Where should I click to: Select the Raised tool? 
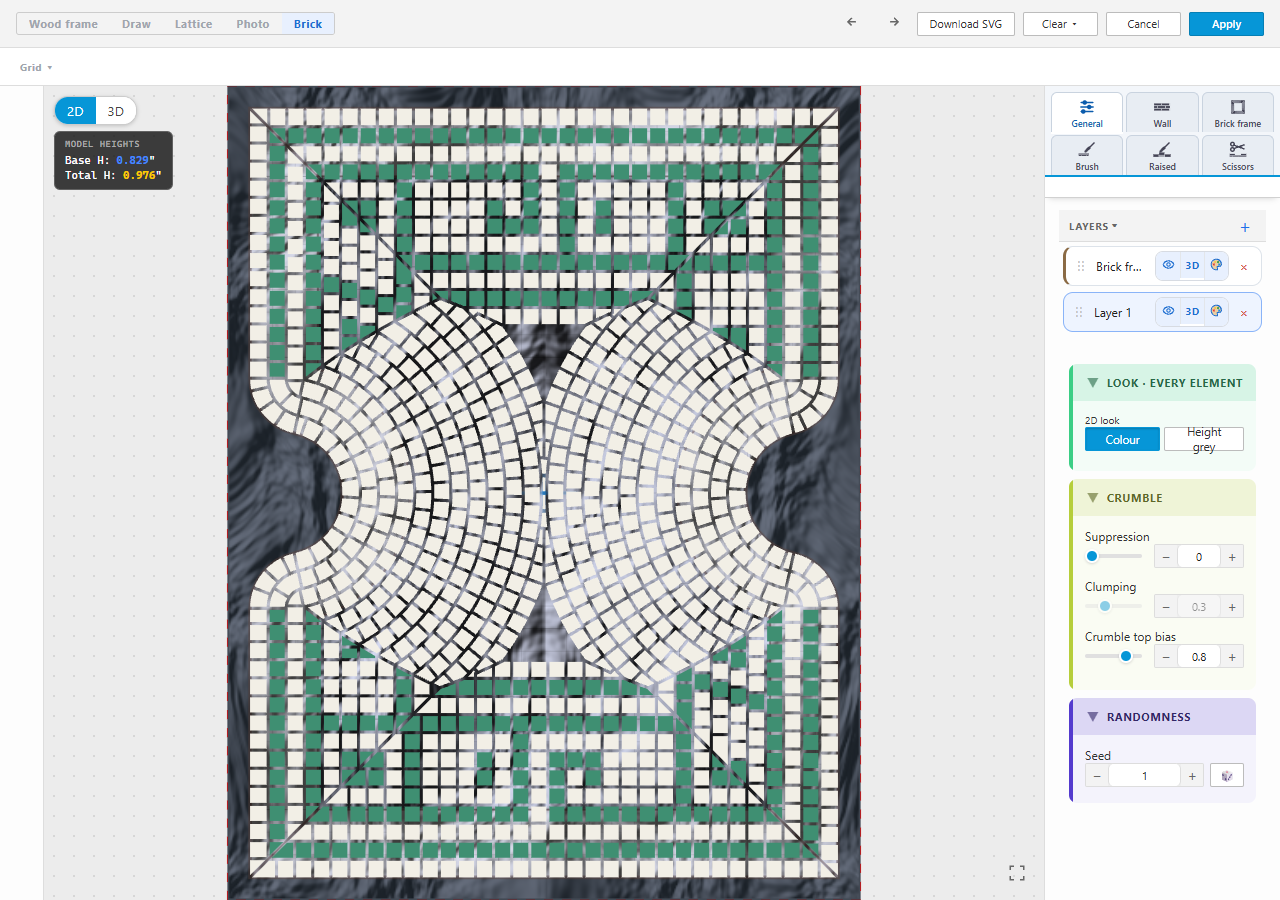1162,155
